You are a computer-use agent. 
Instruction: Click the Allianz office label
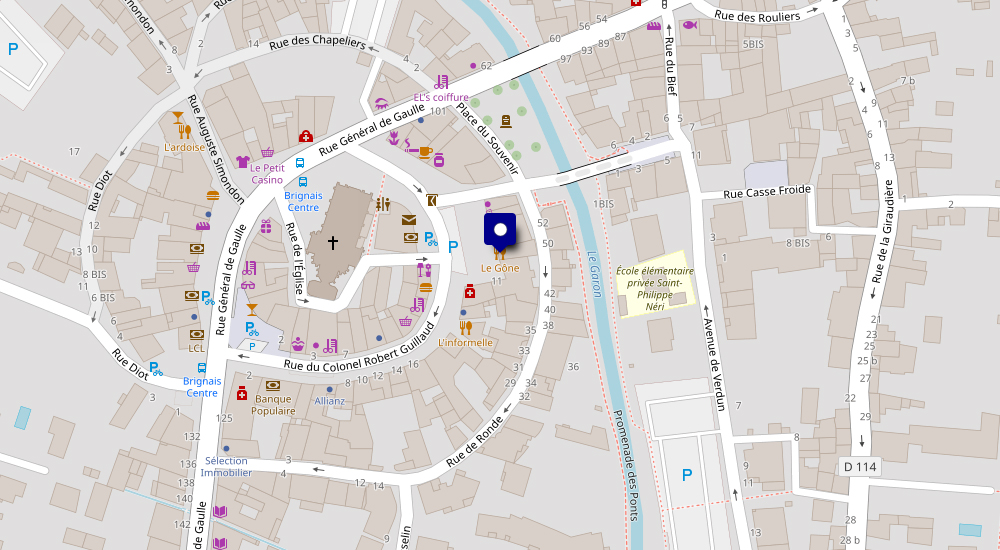coord(329,401)
